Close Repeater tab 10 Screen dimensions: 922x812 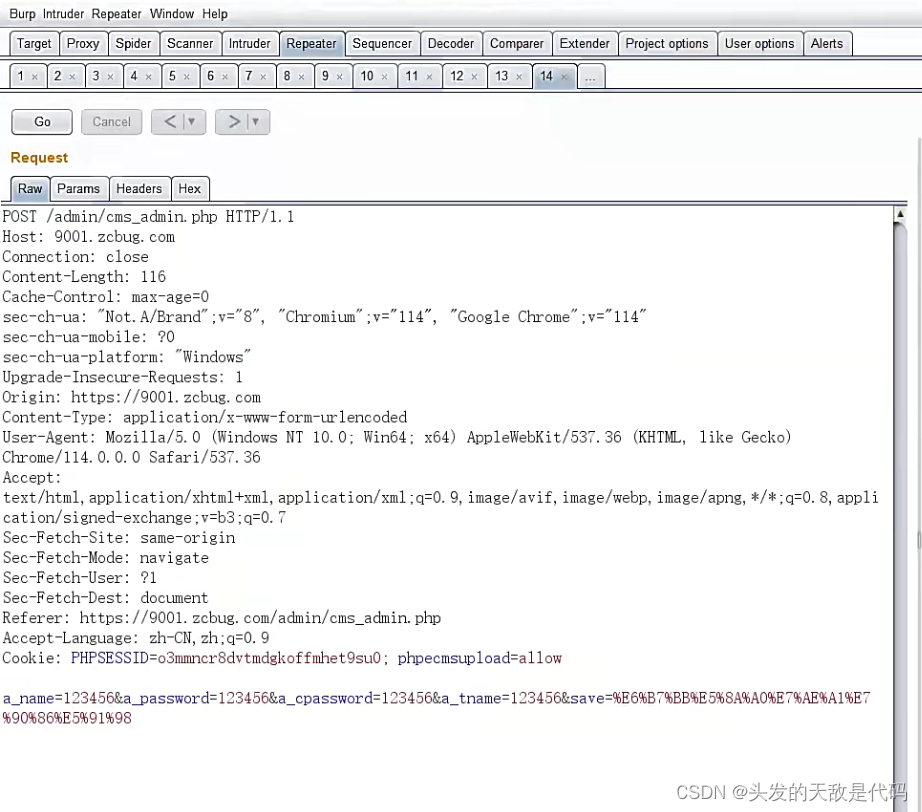385,76
